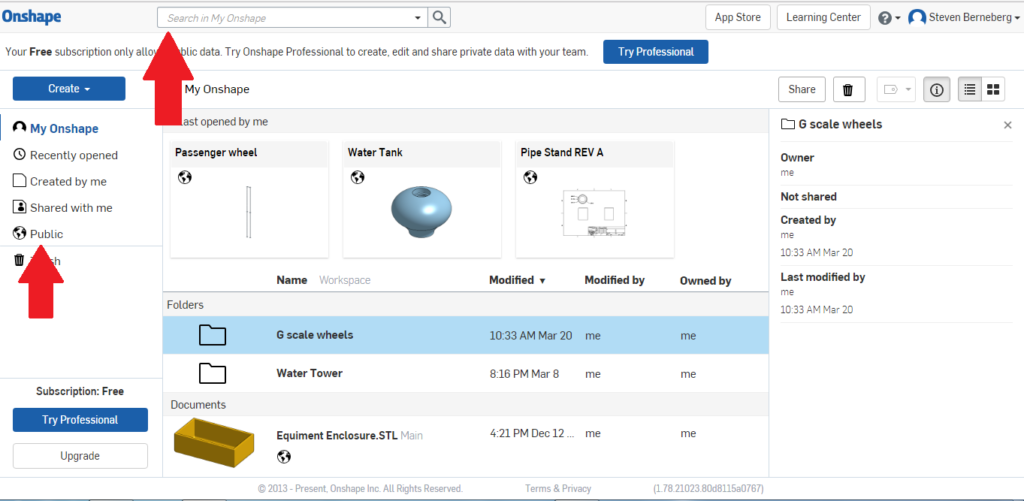Close the G scale wheels details panel
Image resolution: width=1024 pixels, height=501 pixels.
click(1007, 125)
